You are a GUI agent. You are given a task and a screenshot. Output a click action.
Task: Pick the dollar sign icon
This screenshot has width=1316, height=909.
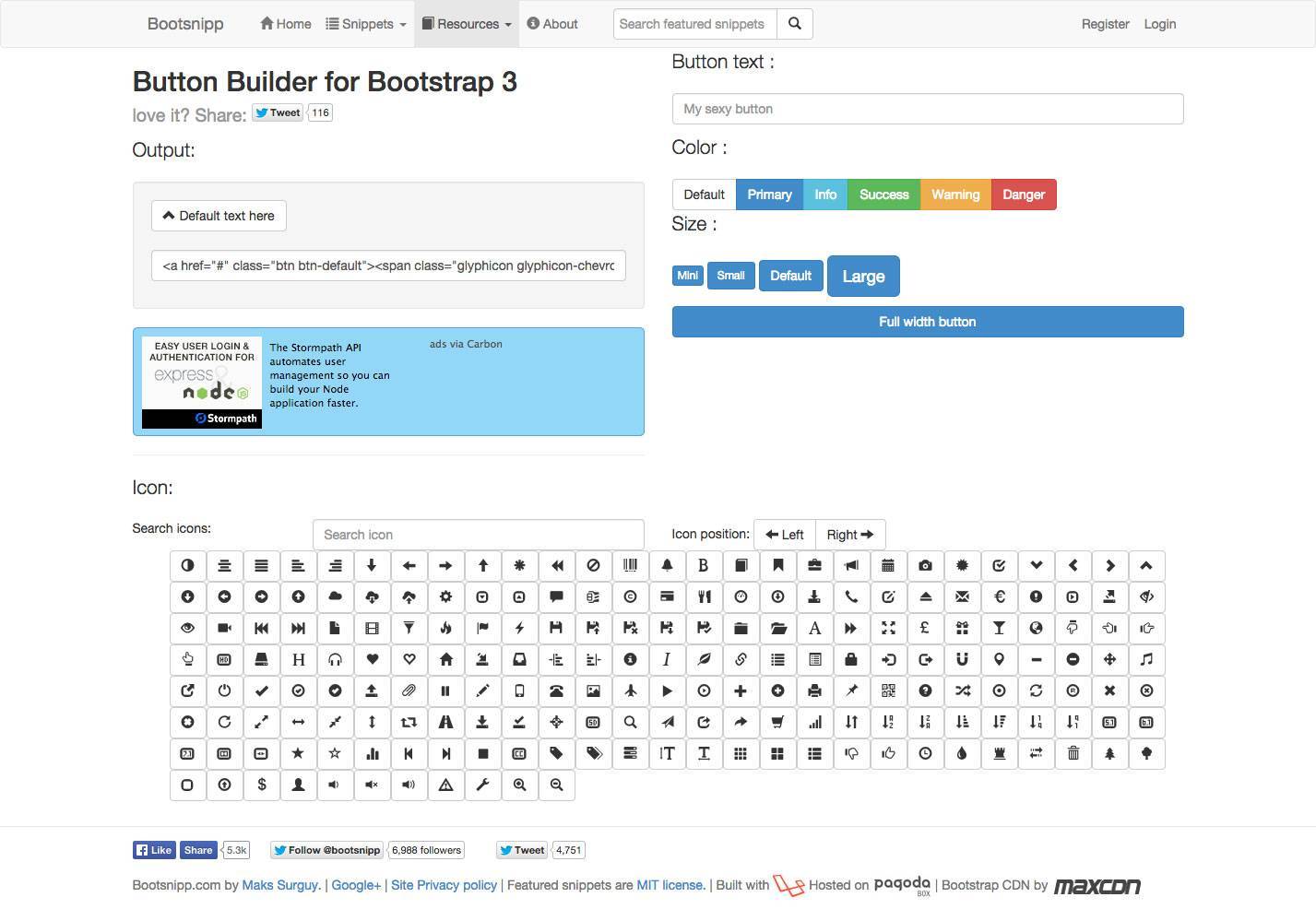click(261, 785)
